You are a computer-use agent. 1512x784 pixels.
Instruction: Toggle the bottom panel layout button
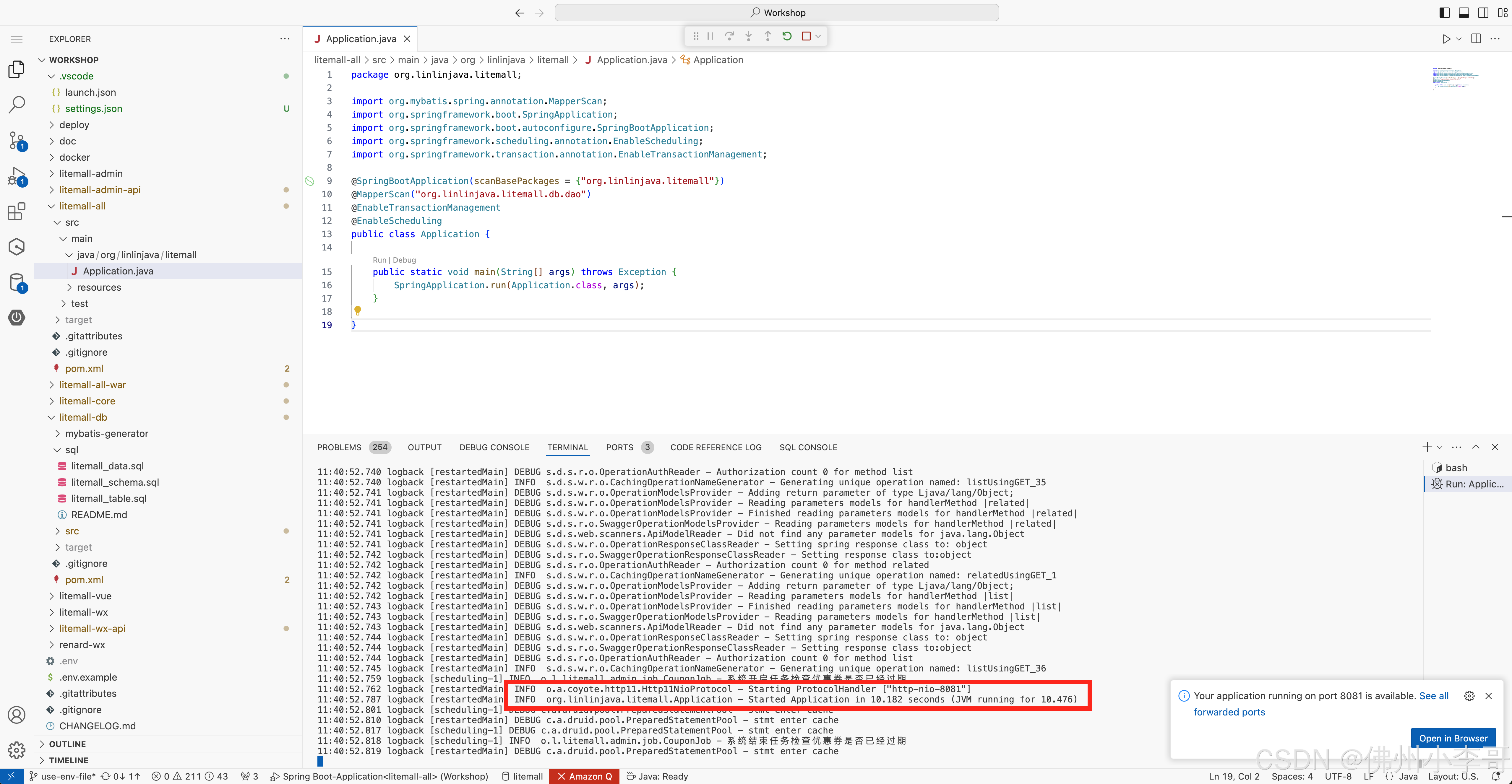coord(1464,12)
